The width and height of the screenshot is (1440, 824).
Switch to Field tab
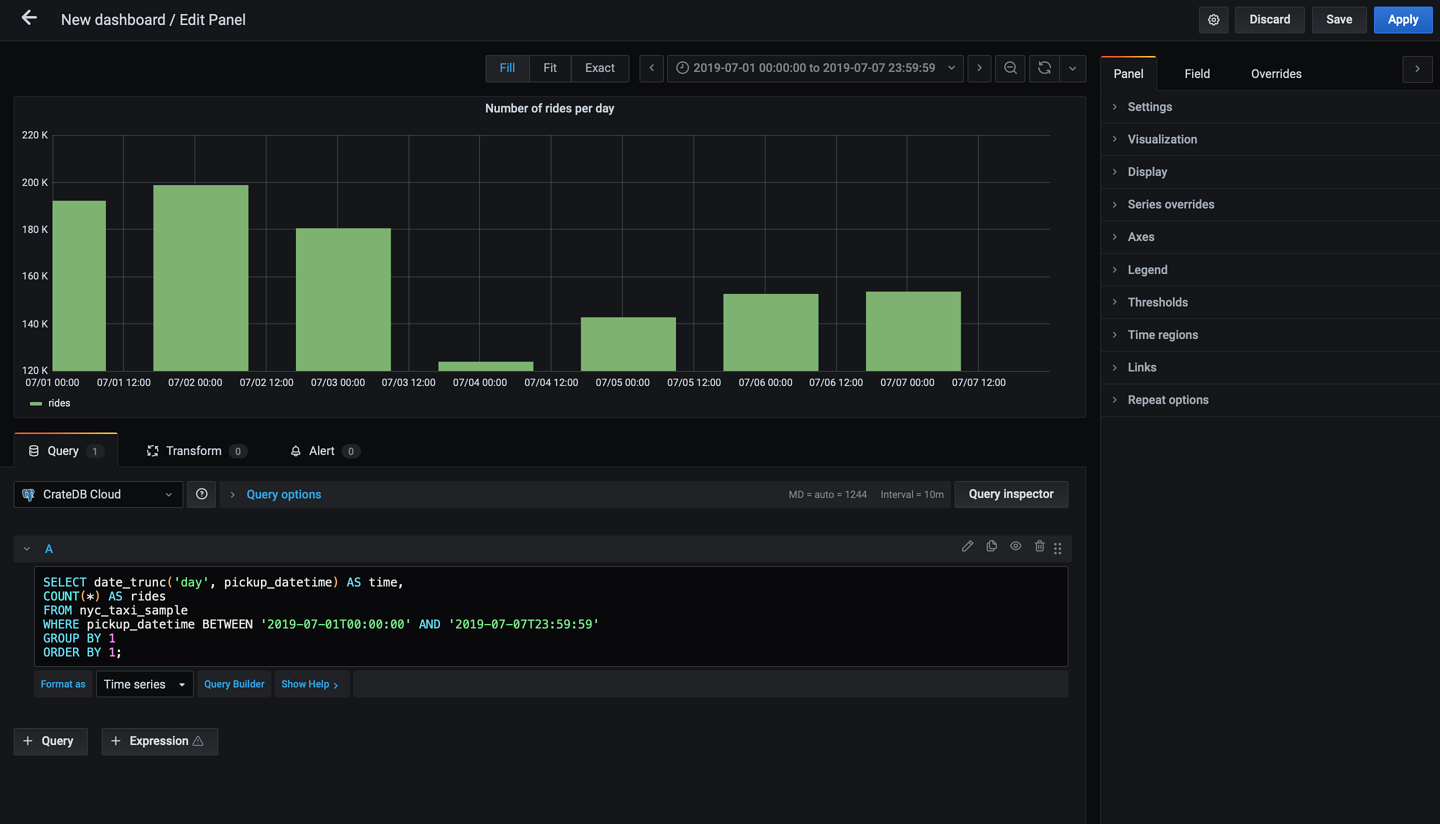pos(1197,73)
